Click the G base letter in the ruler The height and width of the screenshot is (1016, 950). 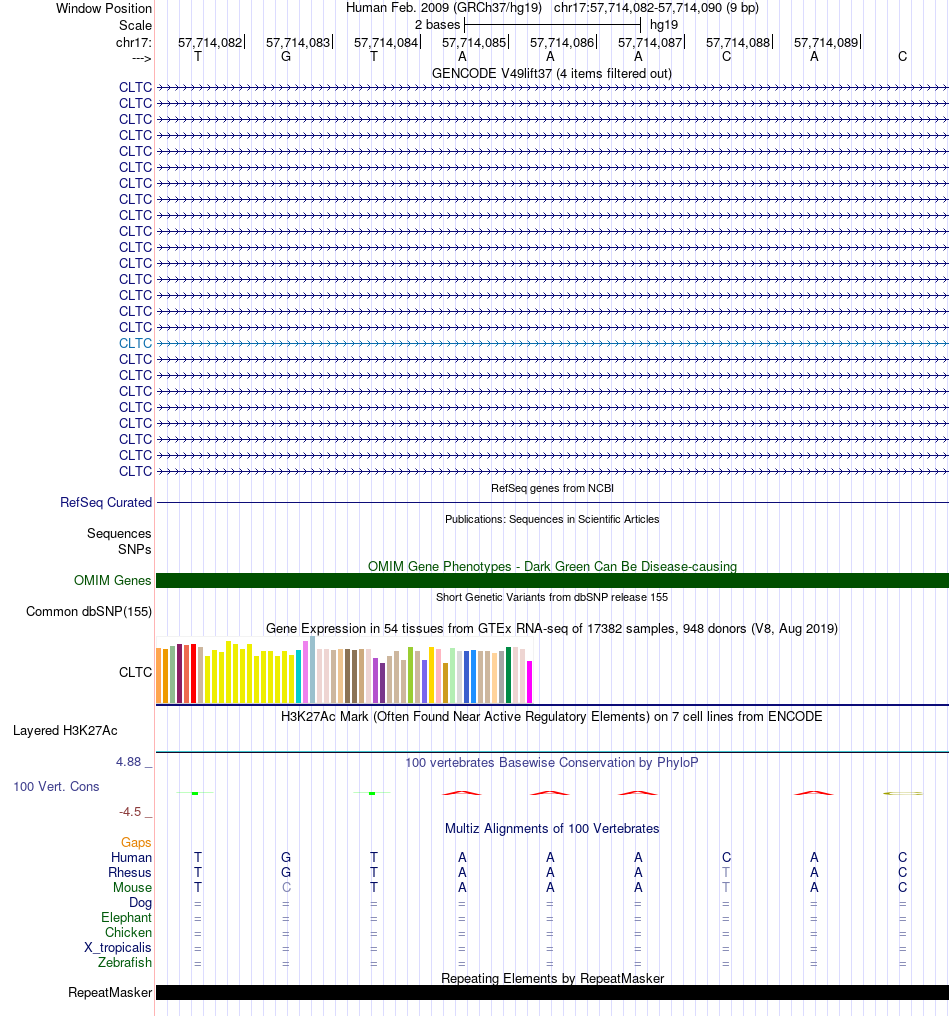[x=286, y=56]
